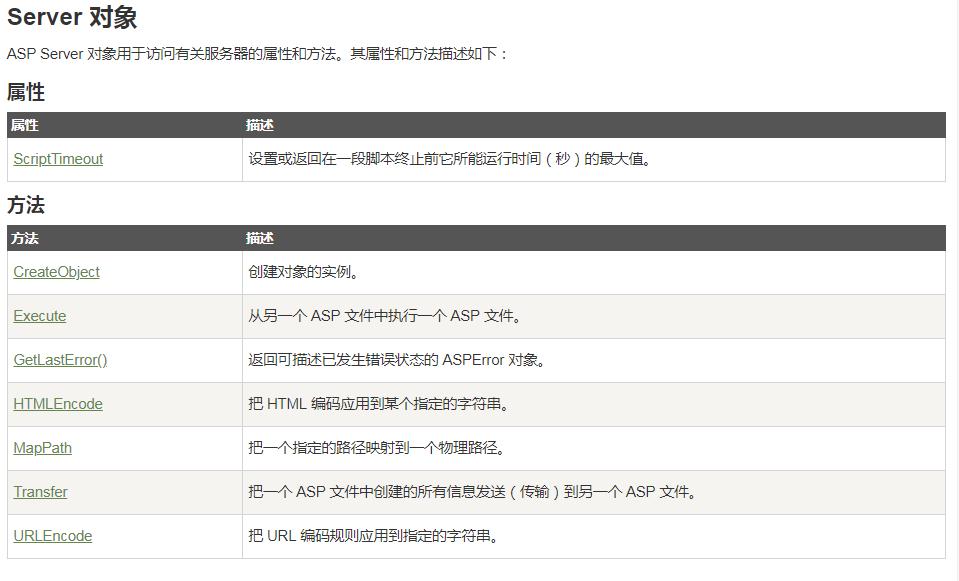Image resolution: width=959 pixels, height=581 pixels.
Task: Click the description '创建对象的实例。'
Action: (x=305, y=272)
